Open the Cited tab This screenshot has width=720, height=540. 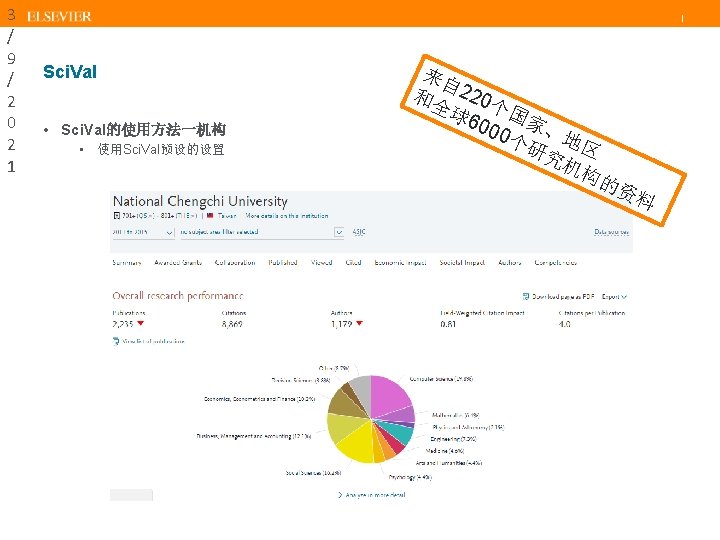(354, 263)
